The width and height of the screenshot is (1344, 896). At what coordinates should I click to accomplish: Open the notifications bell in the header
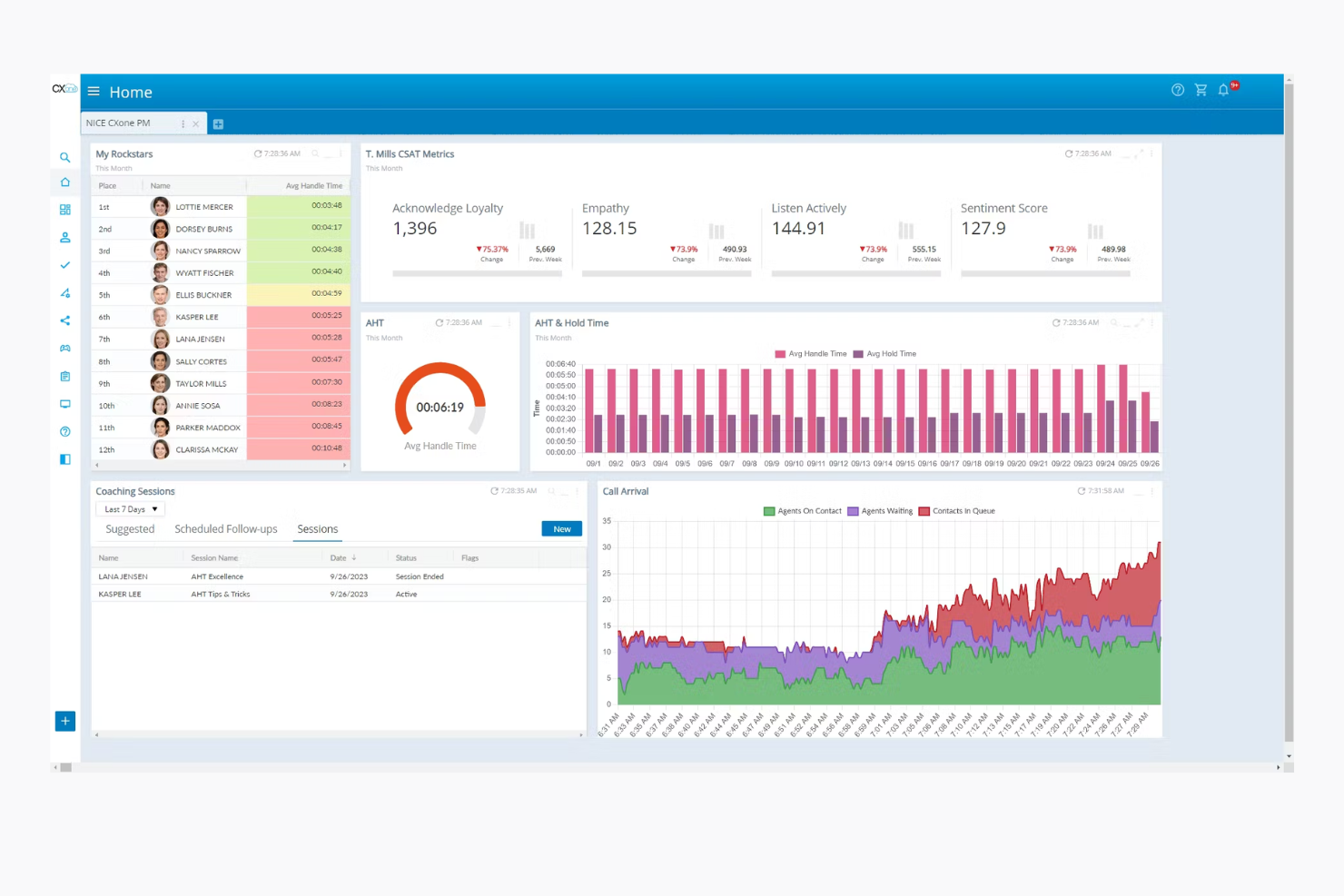(1224, 90)
